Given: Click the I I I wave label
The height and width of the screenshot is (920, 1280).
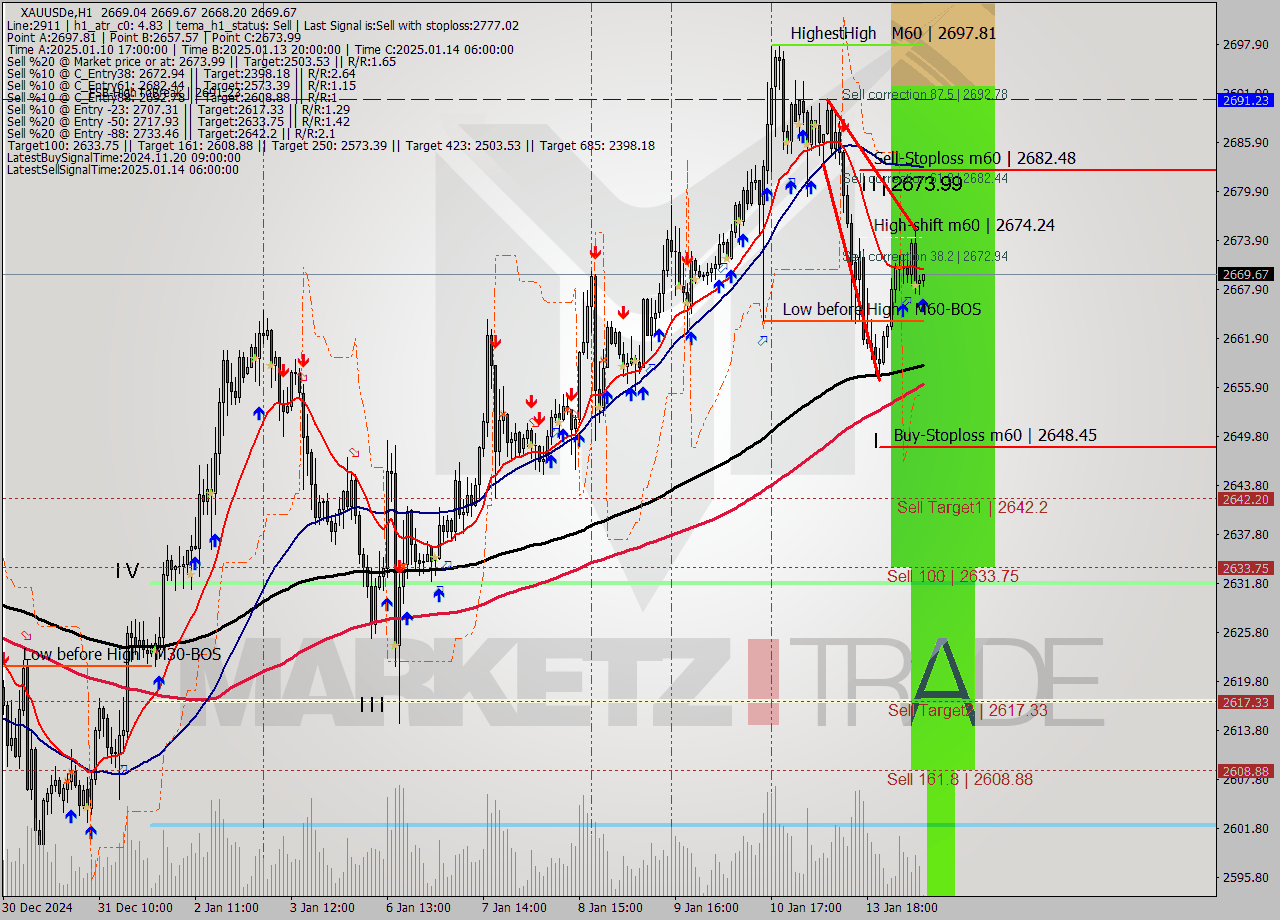Looking at the screenshot, I should pyautogui.click(x=372, y=705).
